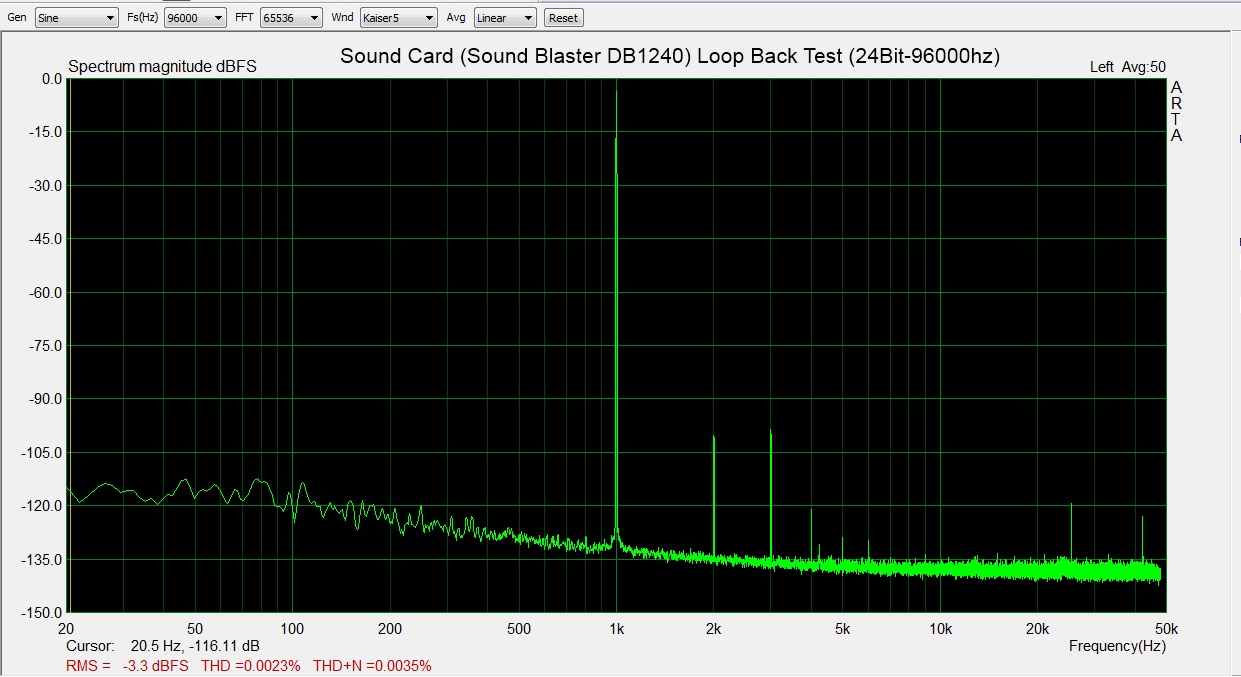Viewport: 1241px width, 677px height.
Task: Click the Spectrum magnitude dBFS label
Action: coord(162,67)
